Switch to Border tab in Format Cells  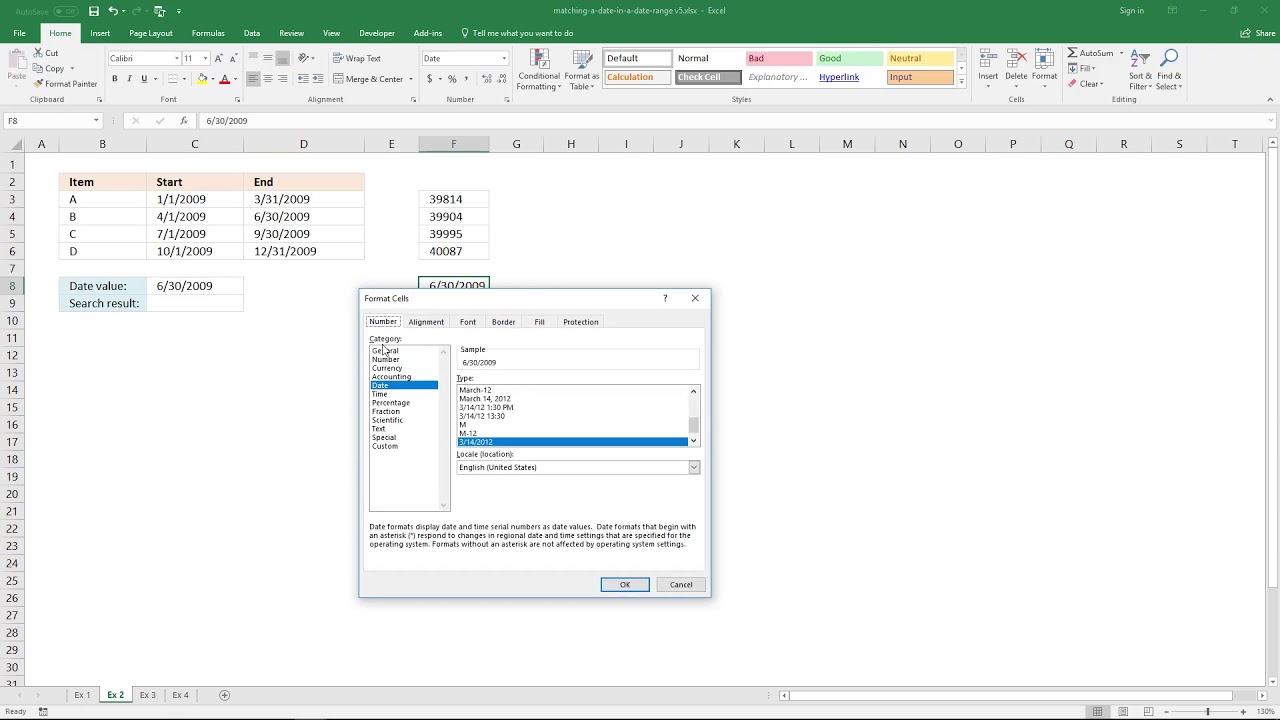pos(503,322)
